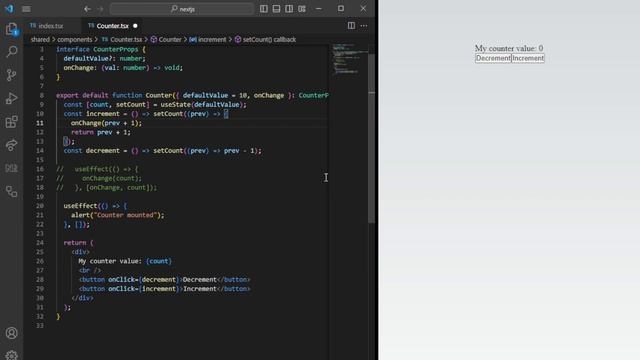Click the minimap code overview

click(348, 59)
